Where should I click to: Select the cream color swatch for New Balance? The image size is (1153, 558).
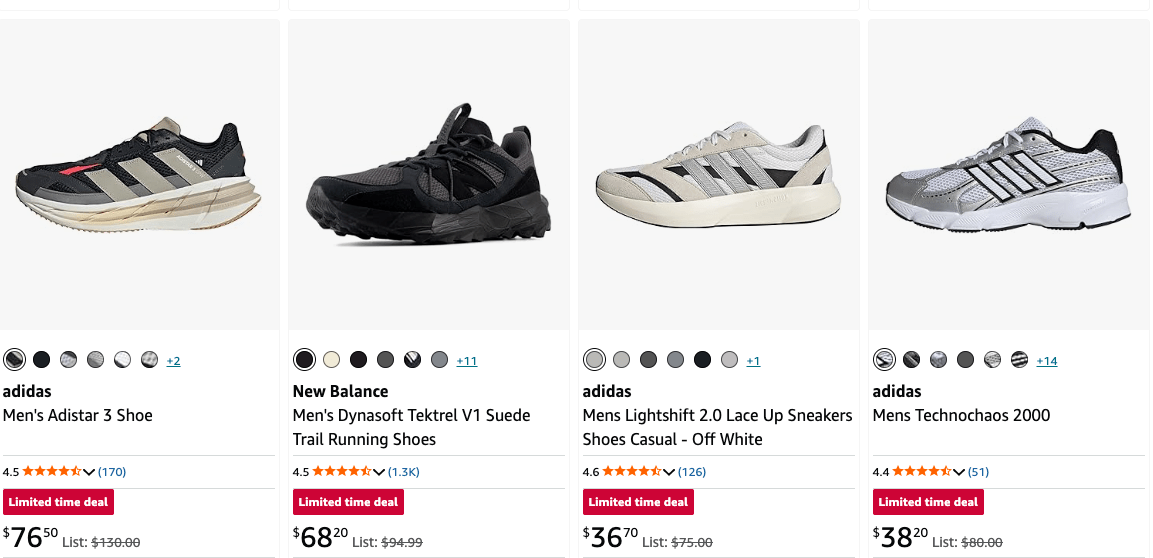click(332, 360)
